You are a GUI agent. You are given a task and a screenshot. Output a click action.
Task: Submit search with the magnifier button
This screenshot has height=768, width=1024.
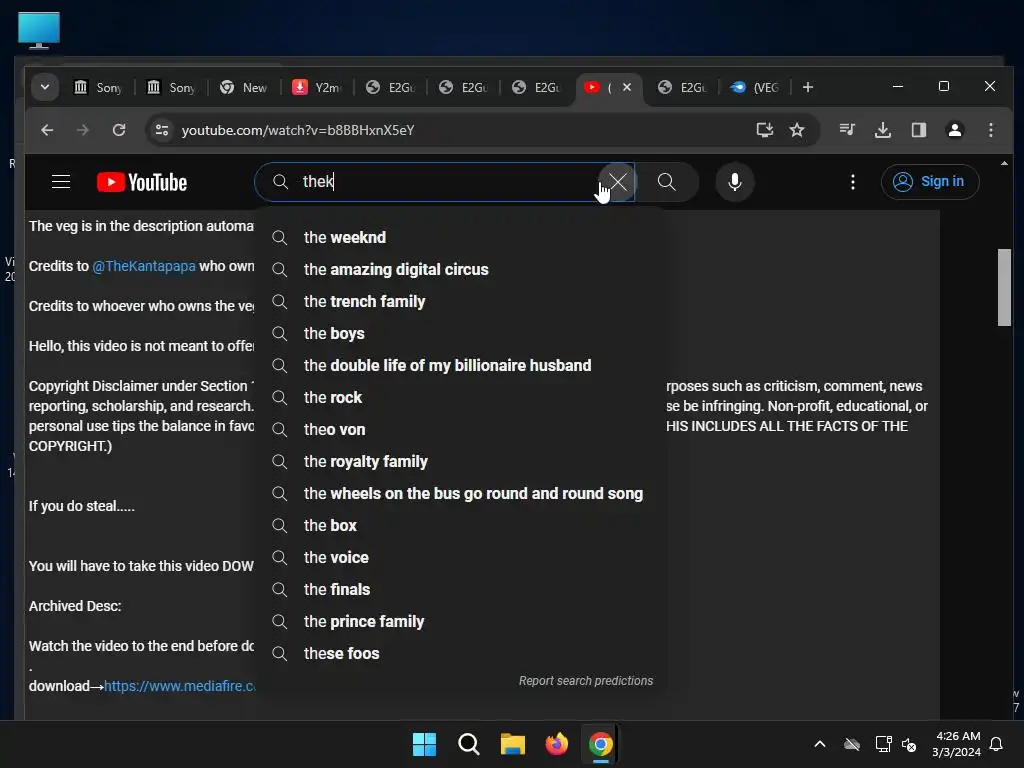(x=666, y=182)
